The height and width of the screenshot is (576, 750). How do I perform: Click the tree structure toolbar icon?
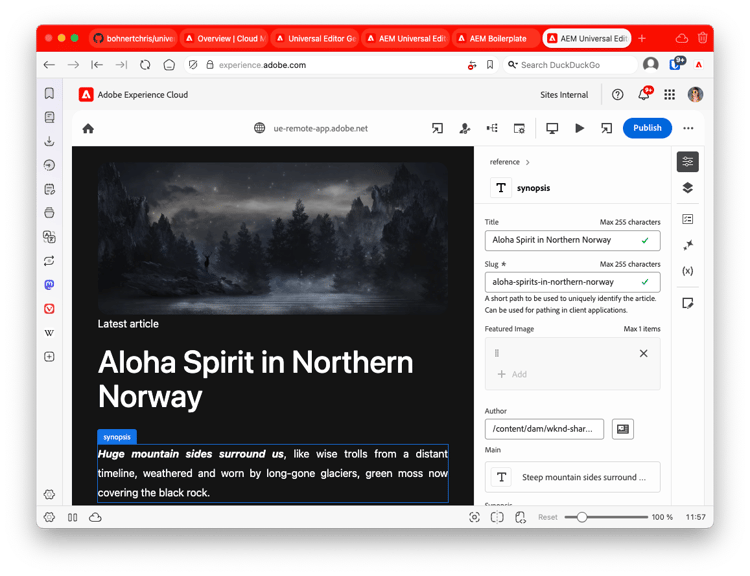coord(492,128)
